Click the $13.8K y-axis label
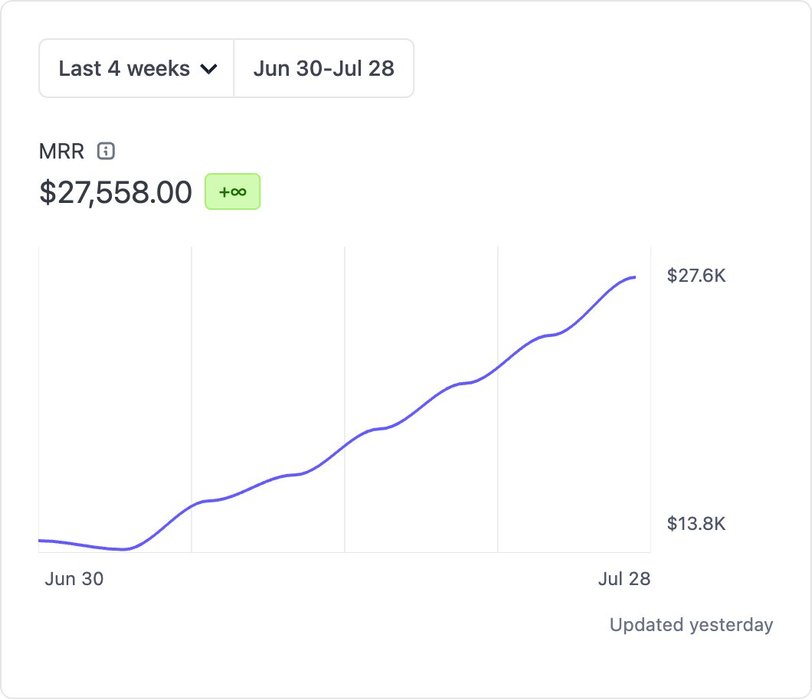Image resolution: width=812 pixels, height=700 pixels. pos(696,523)
